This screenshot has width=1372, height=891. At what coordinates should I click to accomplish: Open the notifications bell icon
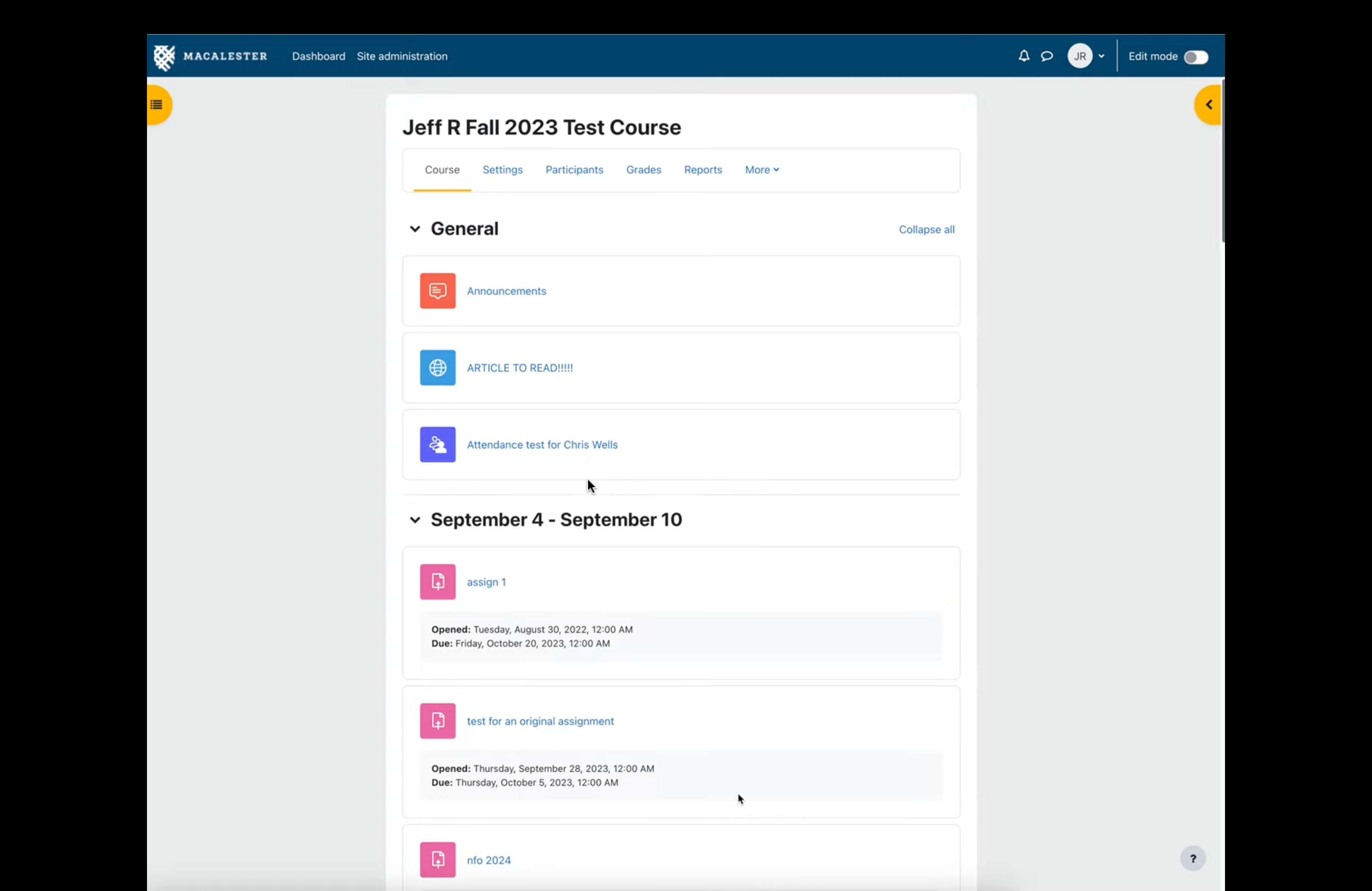click(1023, 56)
